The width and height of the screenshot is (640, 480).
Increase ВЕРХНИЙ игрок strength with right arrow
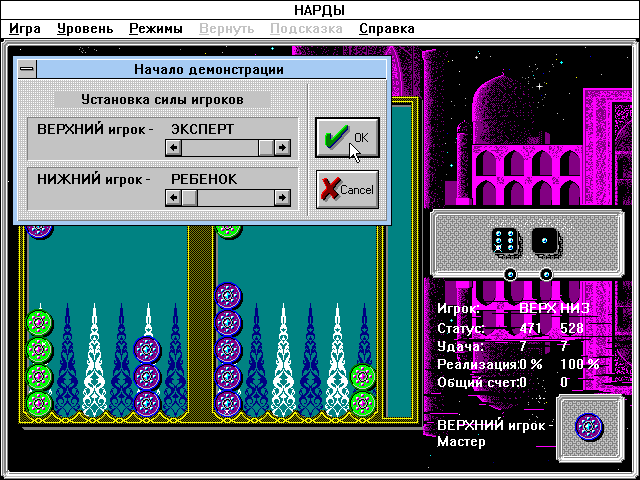click(282, 147)
